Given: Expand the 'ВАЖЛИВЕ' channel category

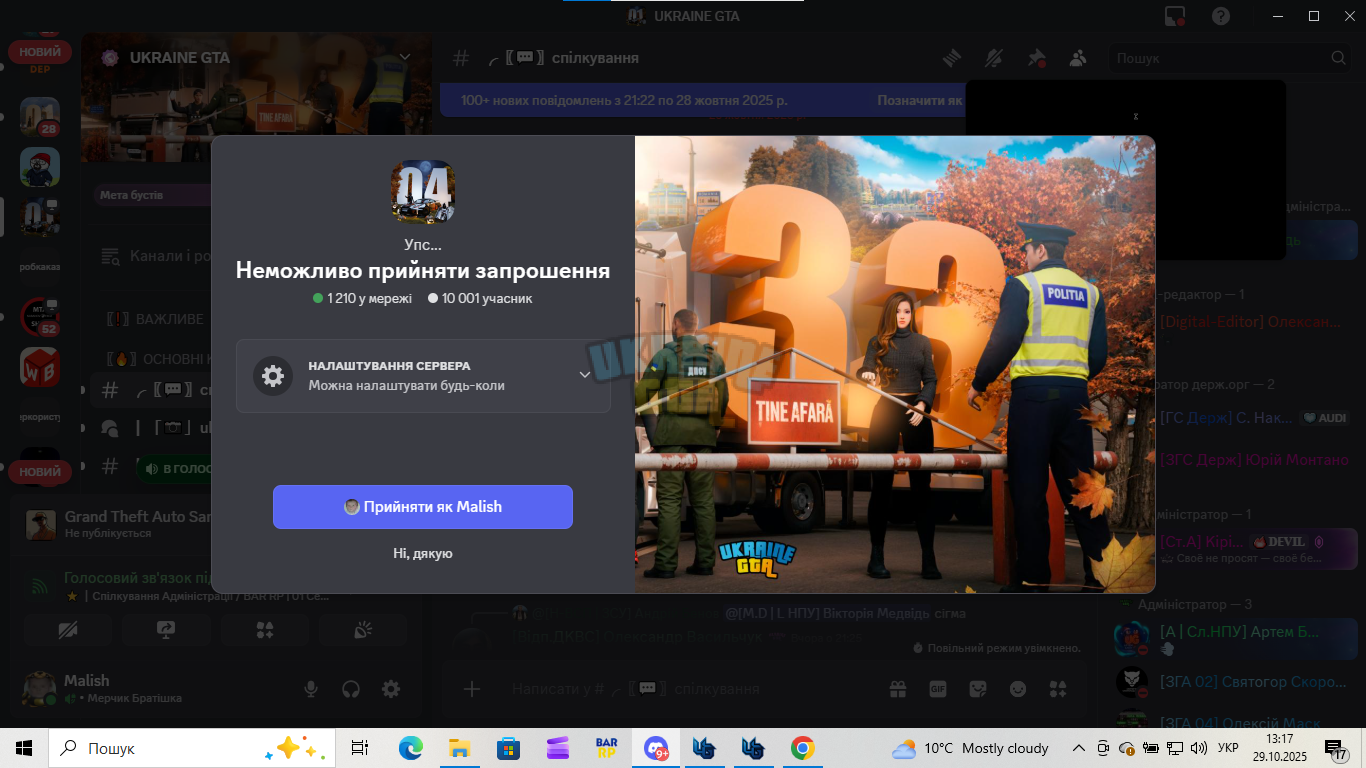Looking at the screenshot, I should [154, 320].
